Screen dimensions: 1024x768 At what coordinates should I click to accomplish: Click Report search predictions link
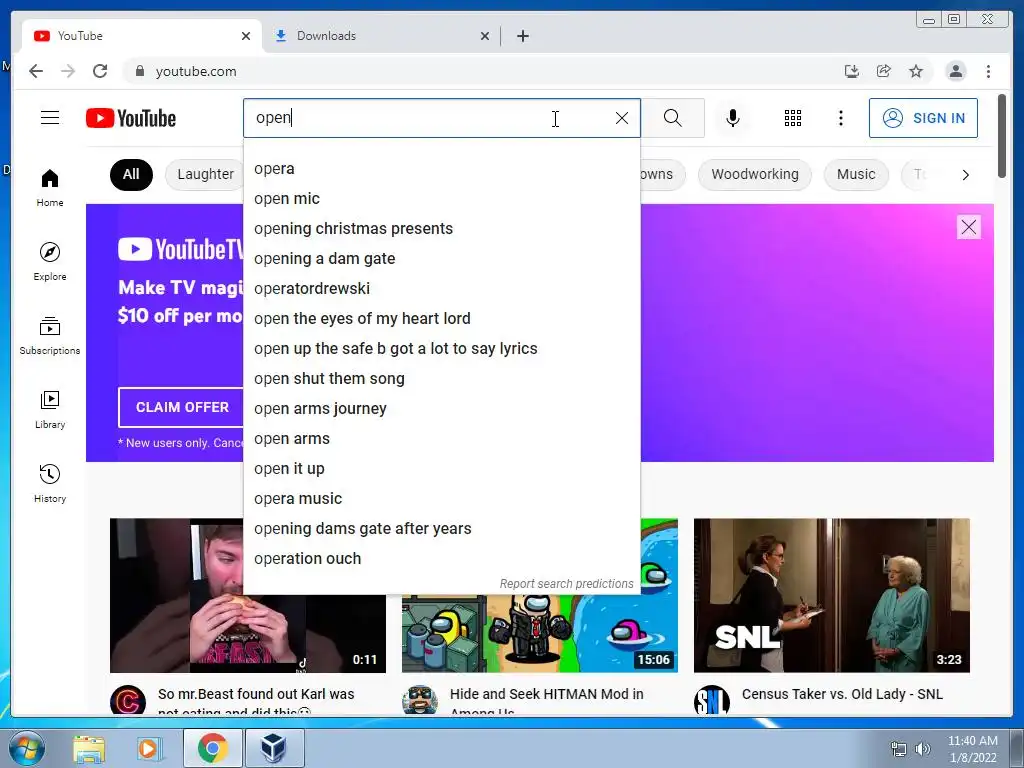(x=566, y=584)
